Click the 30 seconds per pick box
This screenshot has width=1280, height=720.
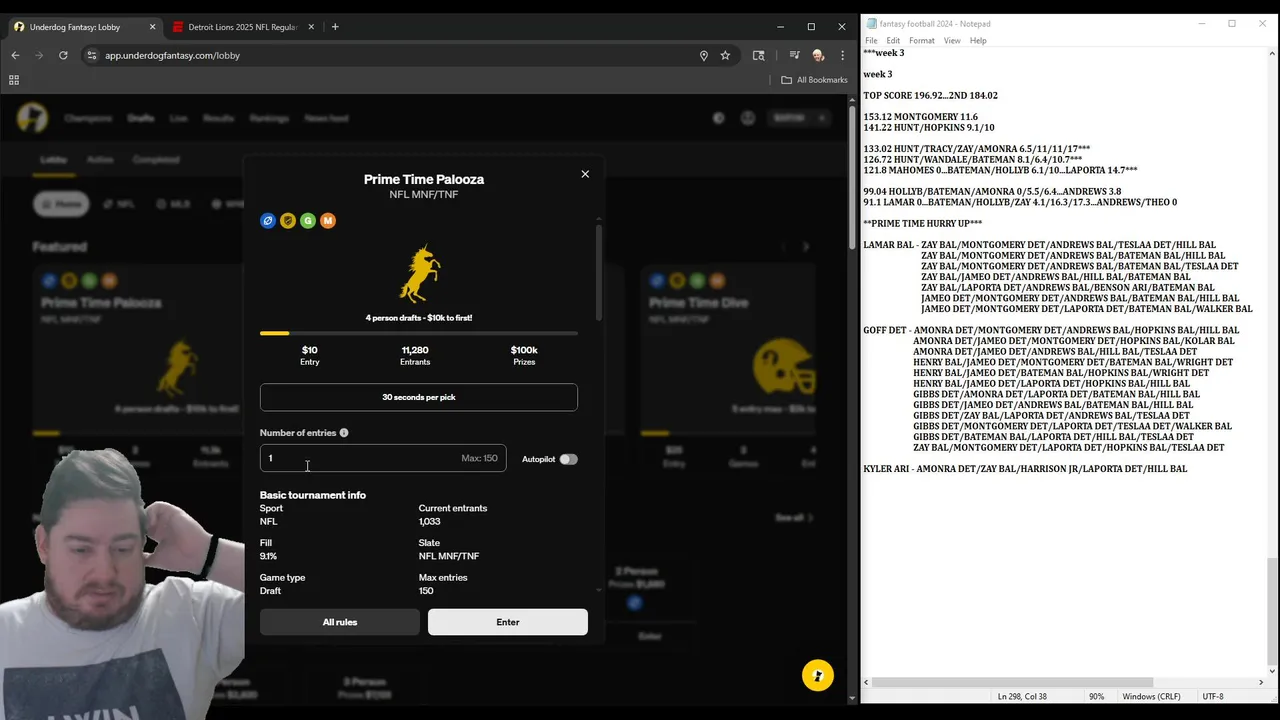(x=419, y=397)
